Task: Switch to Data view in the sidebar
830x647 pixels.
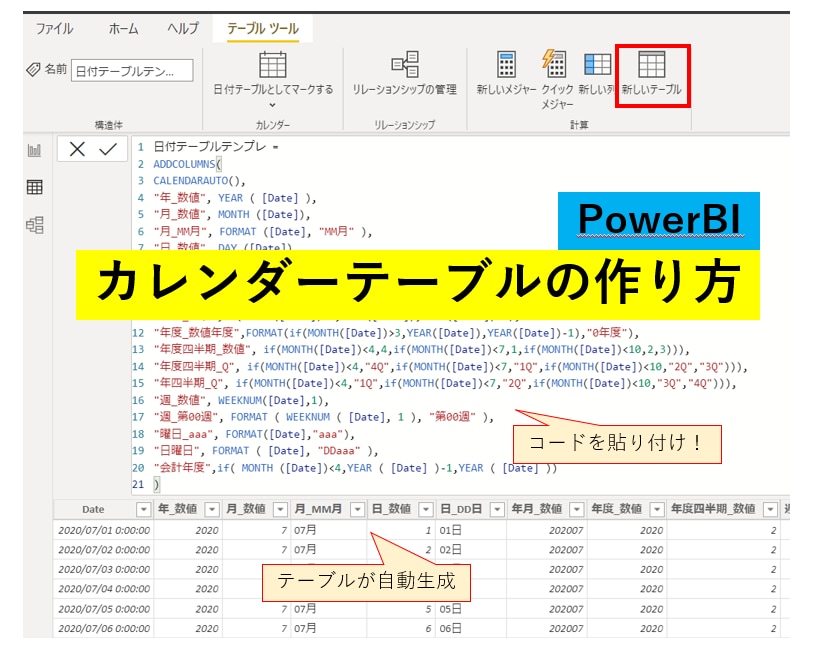Action: click(x=34, y=187)
